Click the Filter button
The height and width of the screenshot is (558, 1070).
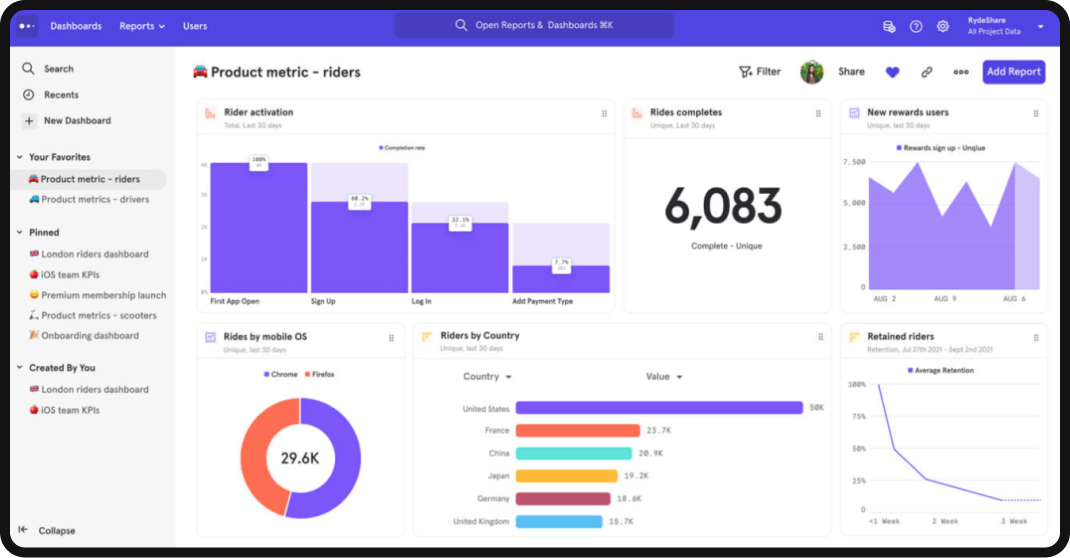point(760,72)
